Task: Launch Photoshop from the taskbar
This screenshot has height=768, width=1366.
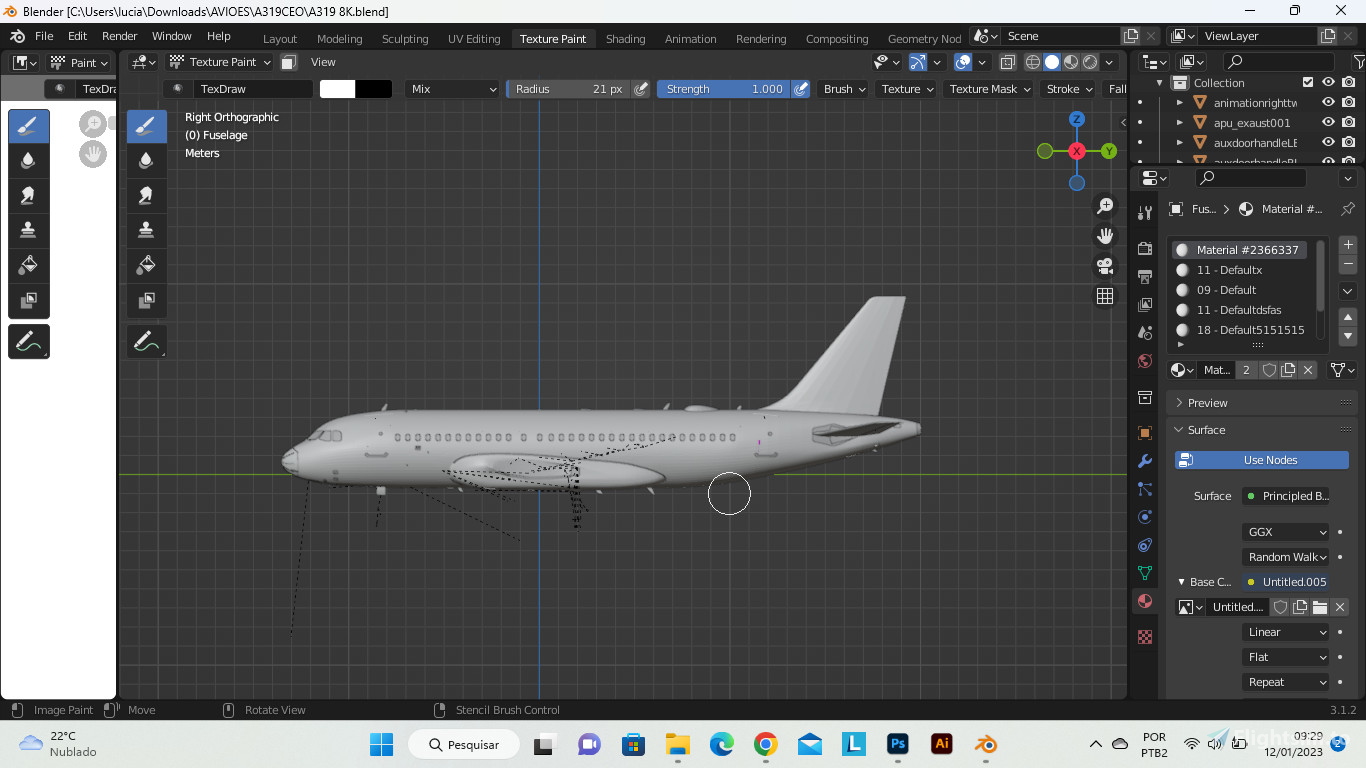Action: 897,744
